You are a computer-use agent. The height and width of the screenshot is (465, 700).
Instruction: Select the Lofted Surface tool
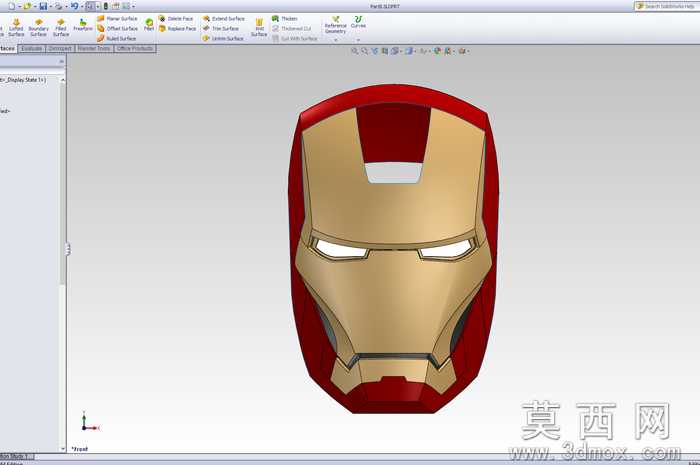pyautogui.click(x=16, y=28)
